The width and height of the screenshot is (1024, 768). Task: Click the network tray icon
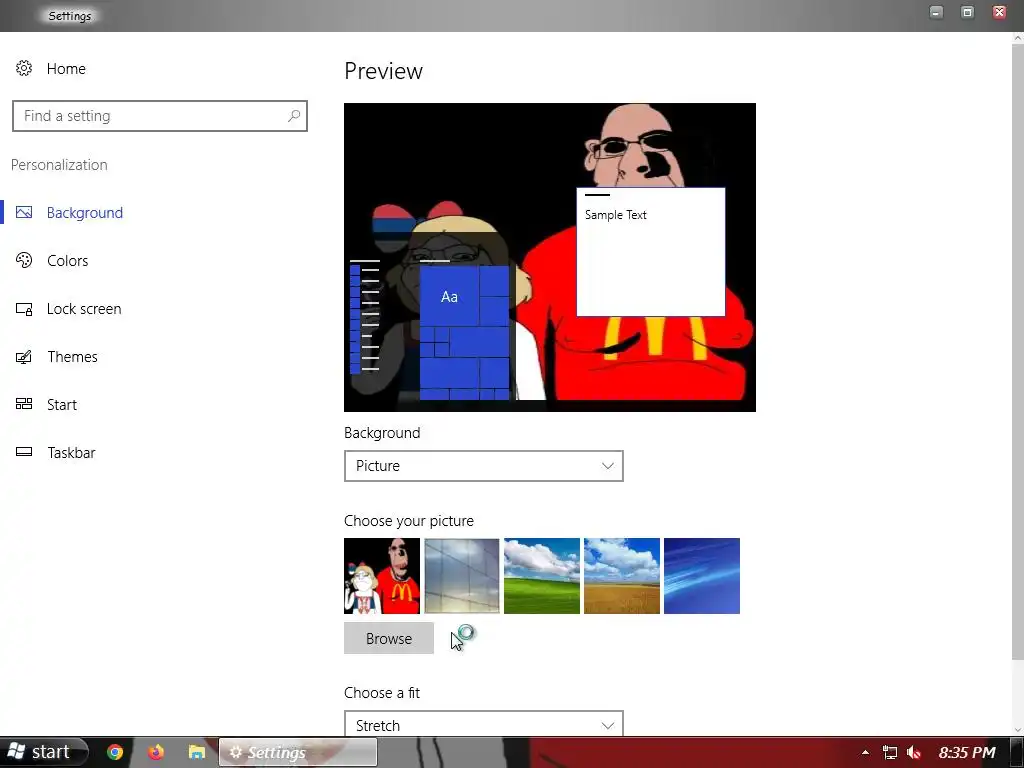click(889, 753)
